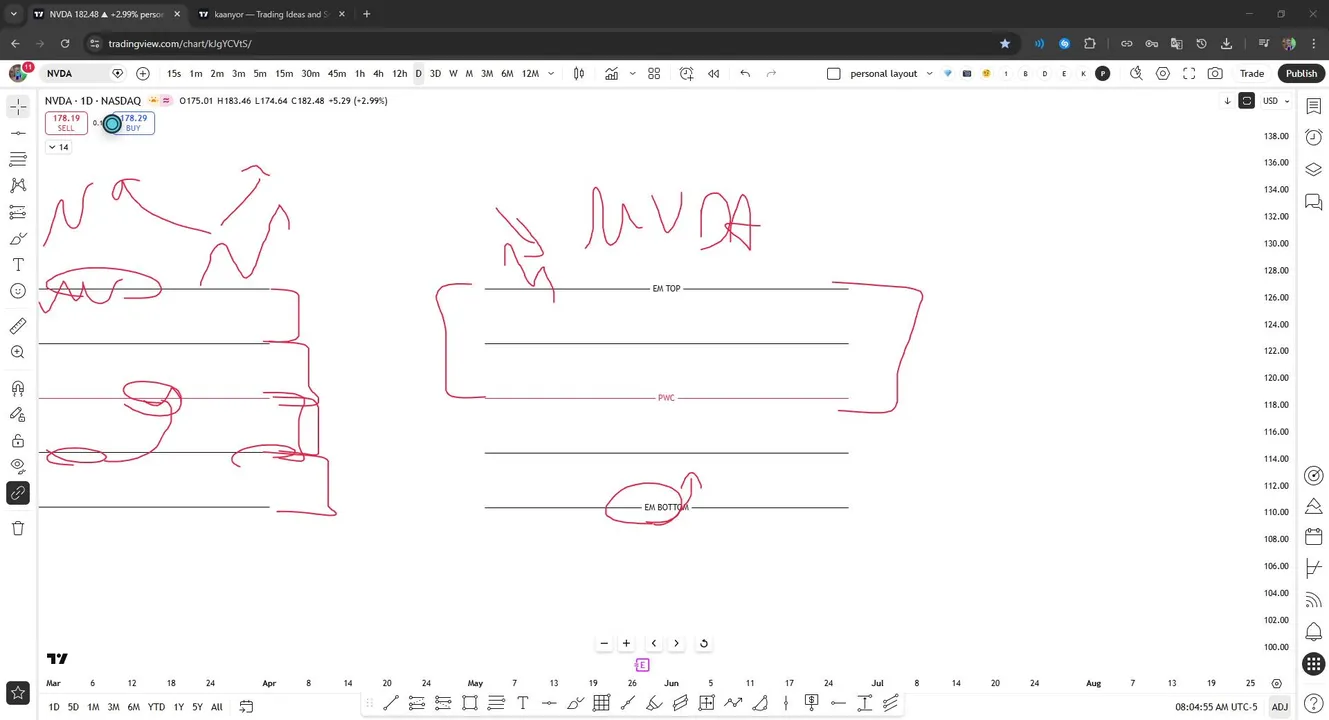
Task: Open notifications bell in right sidebar
Action: 1314,632
